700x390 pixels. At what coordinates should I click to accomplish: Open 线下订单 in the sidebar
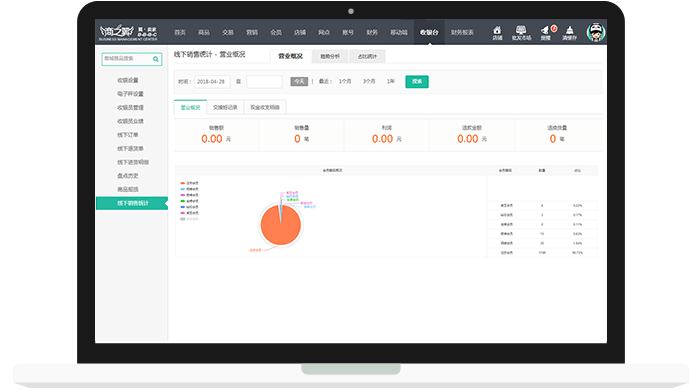coord(128,135)
